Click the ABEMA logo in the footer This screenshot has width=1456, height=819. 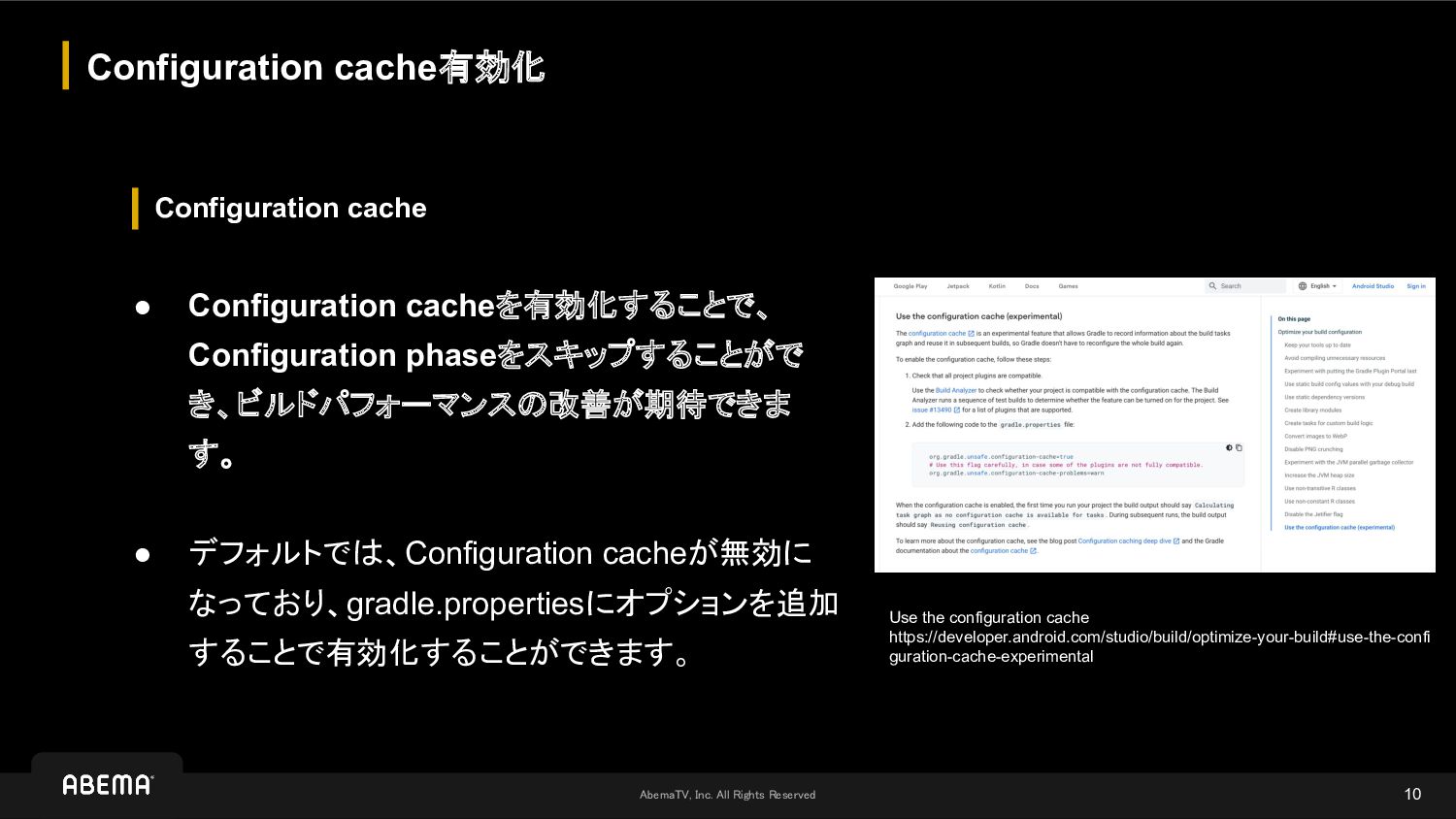108,784
